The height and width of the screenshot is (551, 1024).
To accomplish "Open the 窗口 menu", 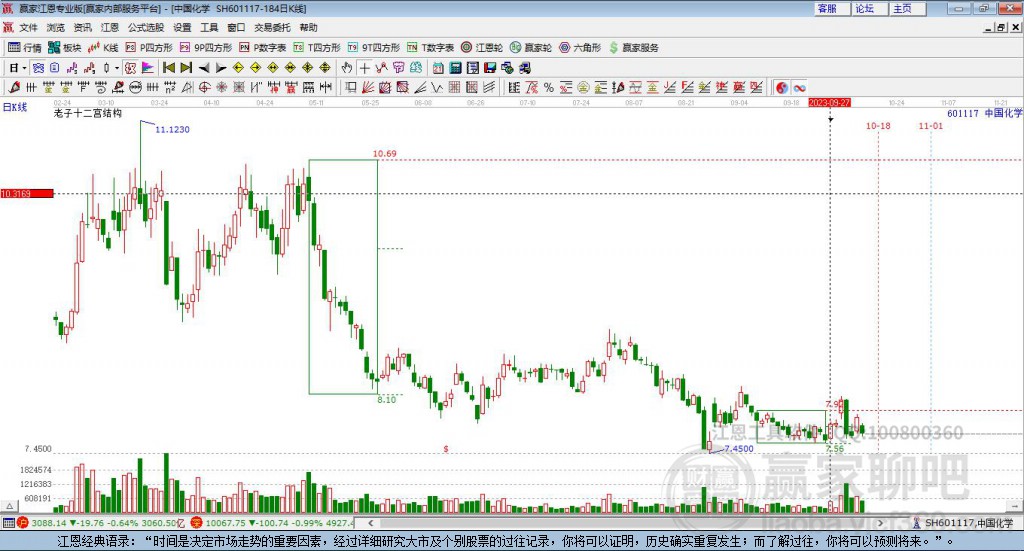I will [236, 27].
